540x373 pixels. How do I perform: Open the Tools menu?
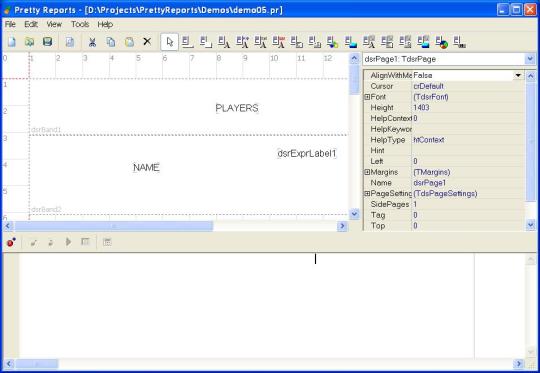(80, 24)
